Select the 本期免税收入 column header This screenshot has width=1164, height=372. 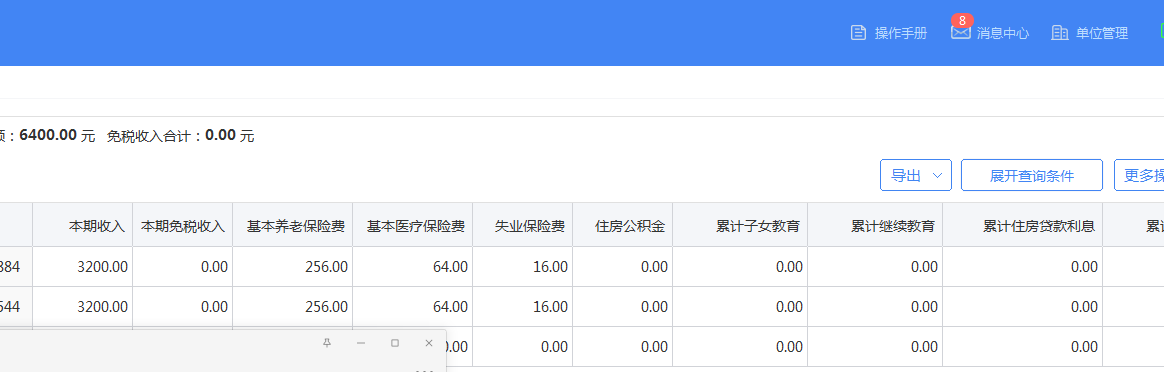click(x=183, y=226)
